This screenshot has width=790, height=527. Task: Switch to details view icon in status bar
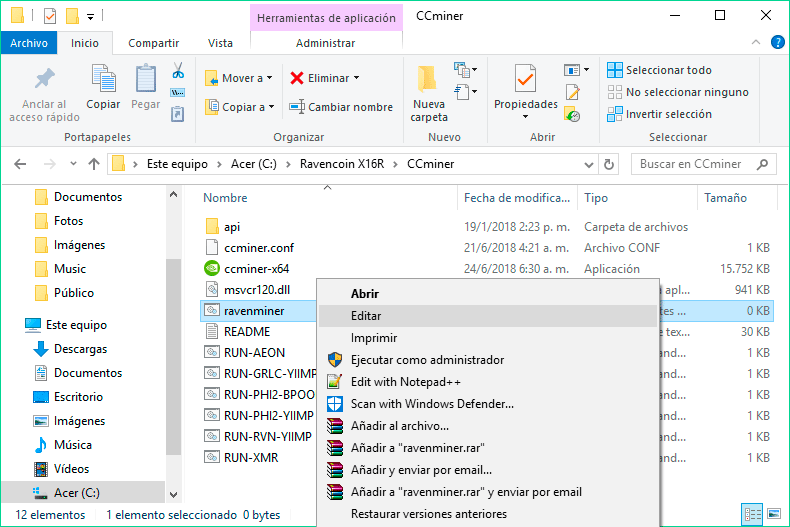pos(753,514)
